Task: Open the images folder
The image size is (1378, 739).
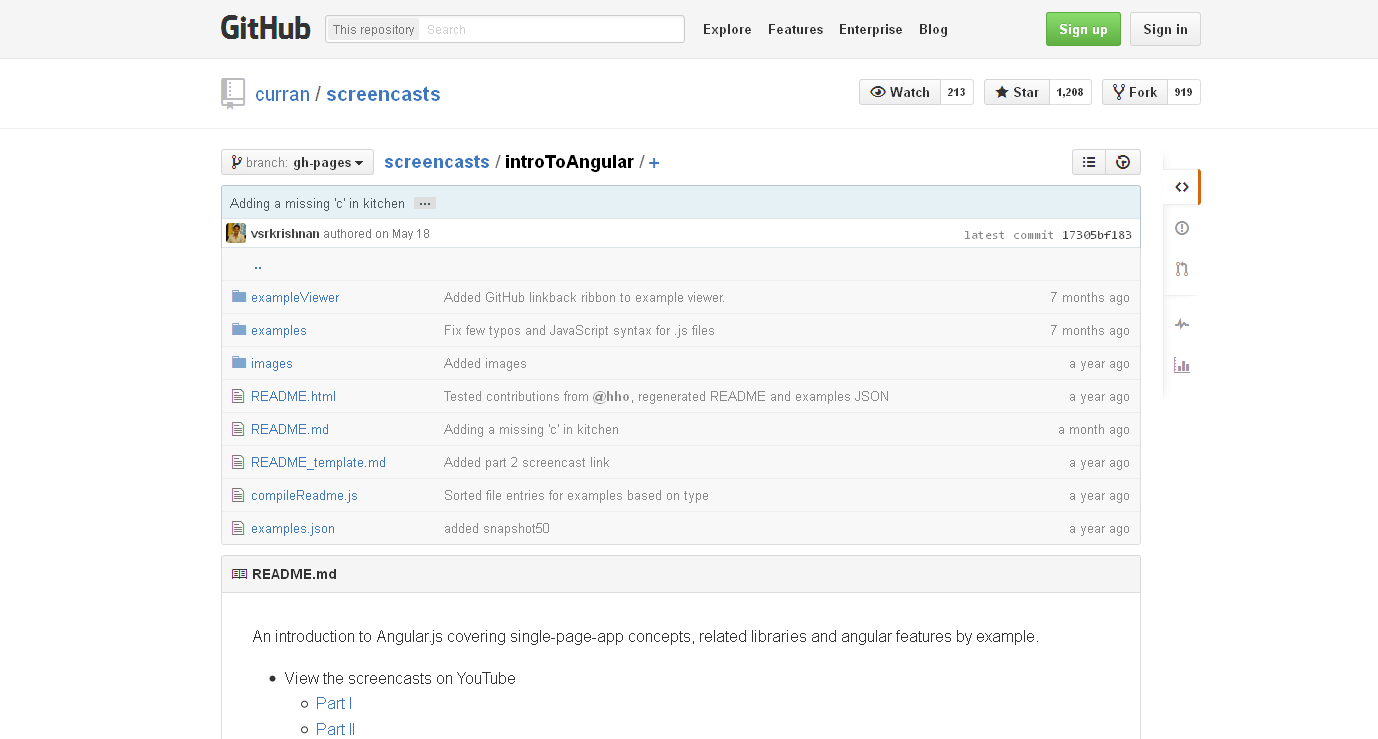Action: (x=272, y=363)
